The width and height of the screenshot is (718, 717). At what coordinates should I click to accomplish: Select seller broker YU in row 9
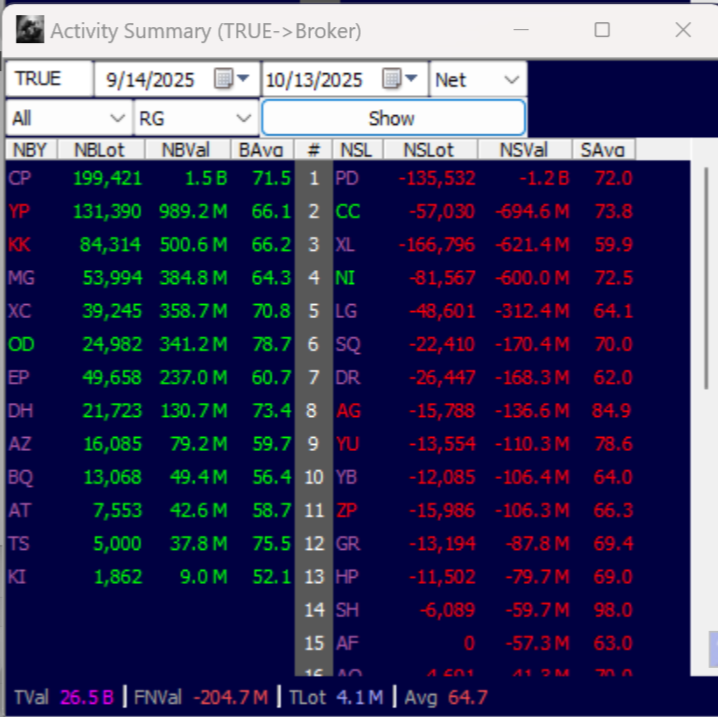pos(348,444)
